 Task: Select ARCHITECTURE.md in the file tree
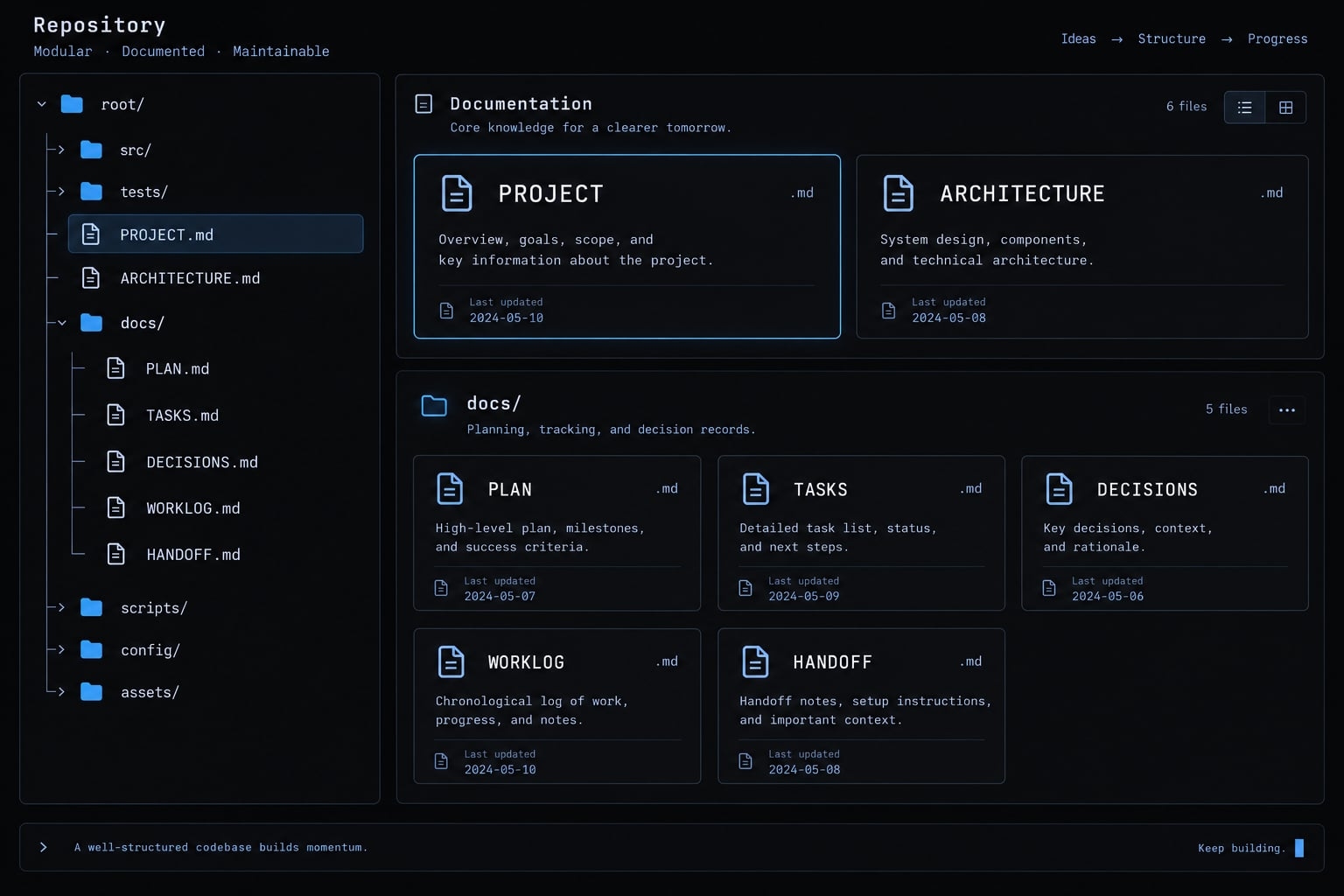click(190, 278)
